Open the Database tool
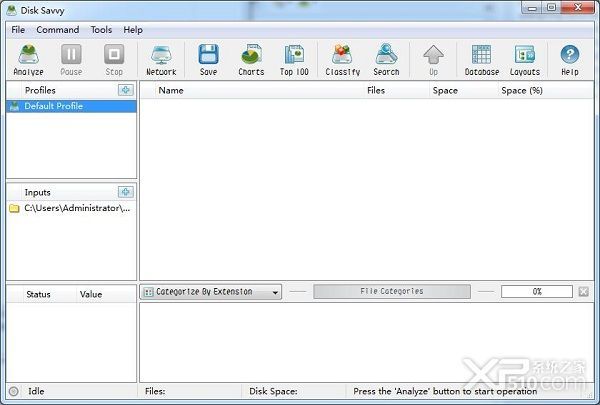Viewport: 600px width, 405px height. click(482, 60)
